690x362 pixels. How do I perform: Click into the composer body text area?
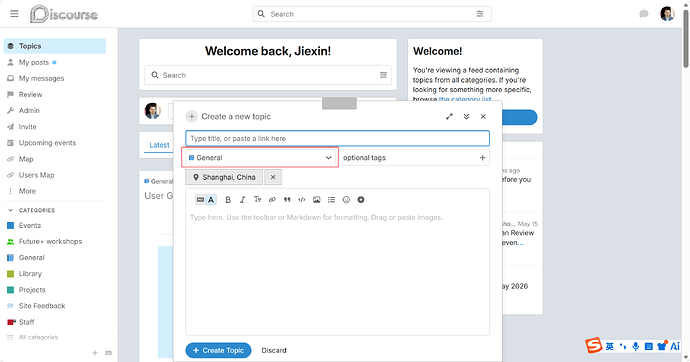(338, 273)
